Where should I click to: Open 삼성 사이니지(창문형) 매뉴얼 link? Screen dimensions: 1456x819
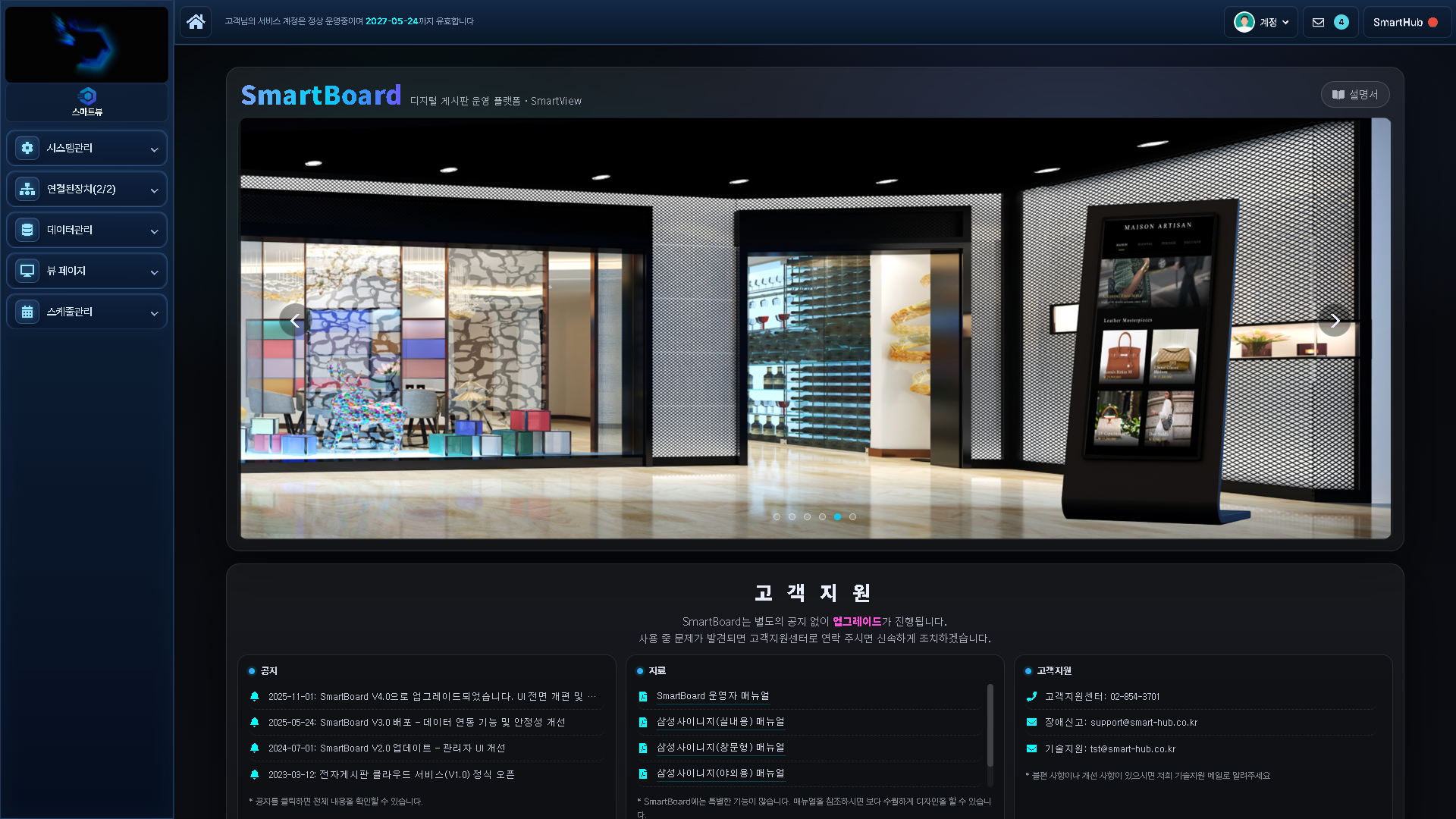coord(720,748)
